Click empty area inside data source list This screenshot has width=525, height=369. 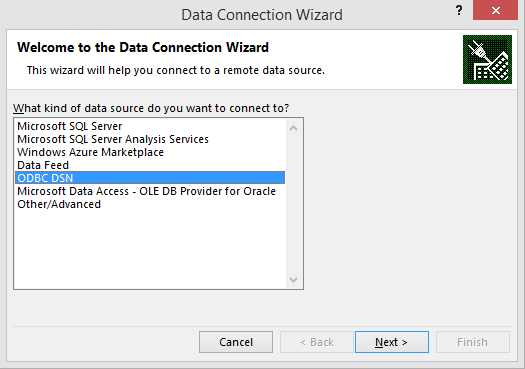pyautogui.click(x=150, y=248)
